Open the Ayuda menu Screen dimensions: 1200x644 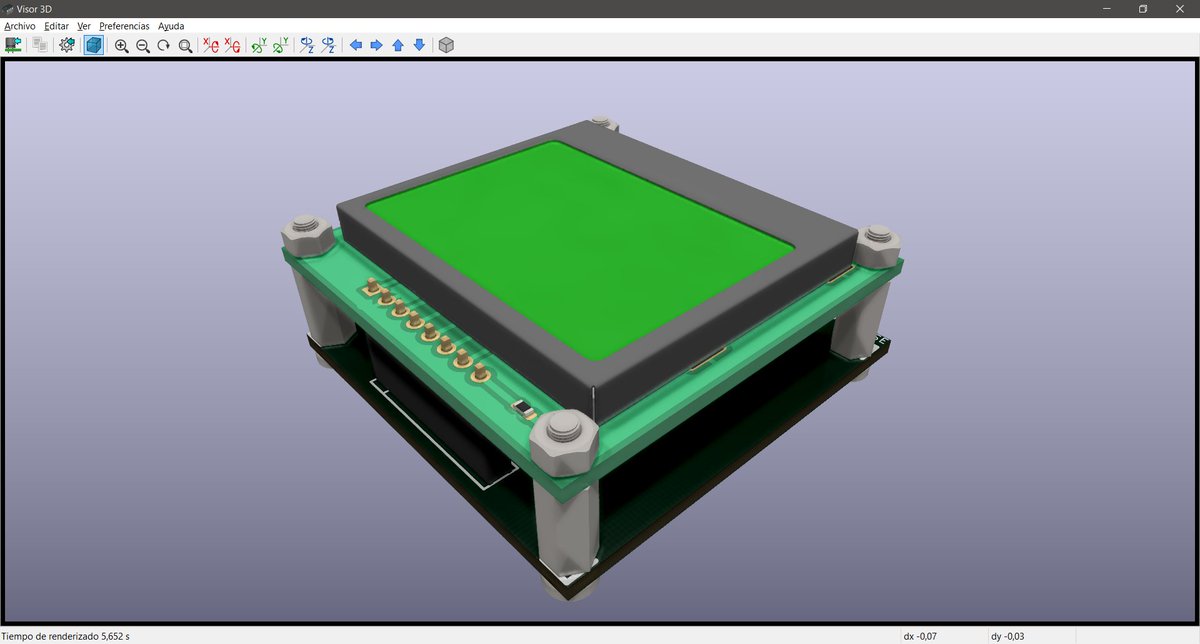click(x=171, y=26)
